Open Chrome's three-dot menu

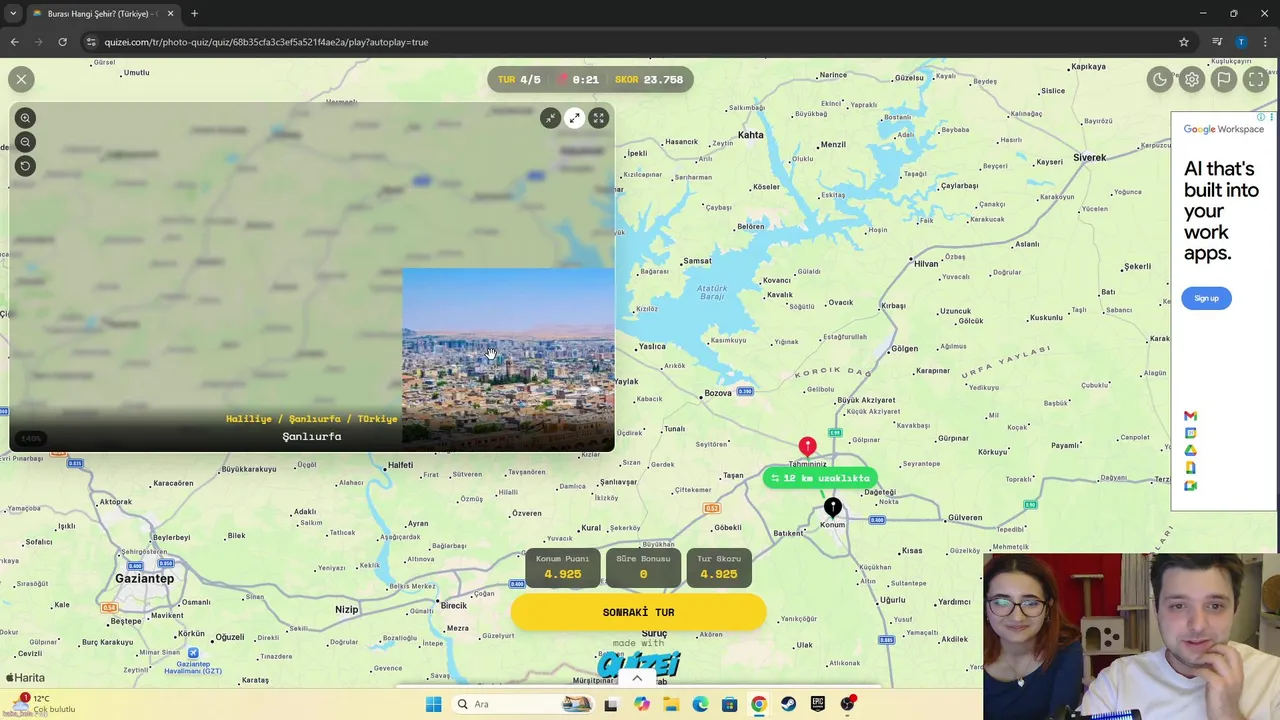coord(1265,42)
